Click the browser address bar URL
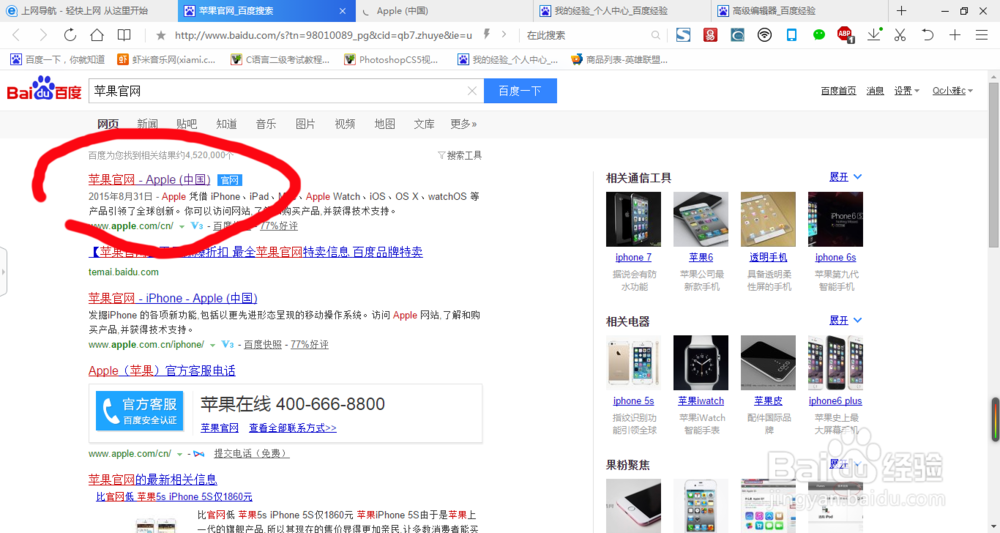 pyautogui.click(x=323, y=35)
